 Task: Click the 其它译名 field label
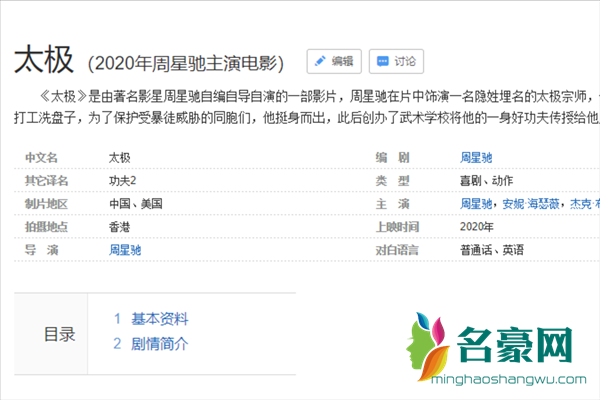pos(46,181)
